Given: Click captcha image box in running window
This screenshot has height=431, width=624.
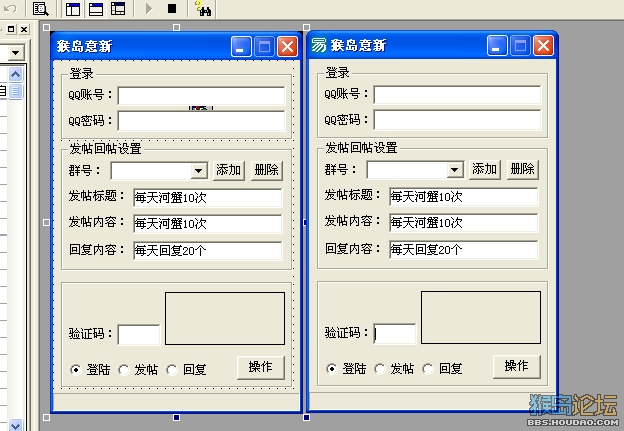Looking at the screenshot, I should (x=481, y=317).
